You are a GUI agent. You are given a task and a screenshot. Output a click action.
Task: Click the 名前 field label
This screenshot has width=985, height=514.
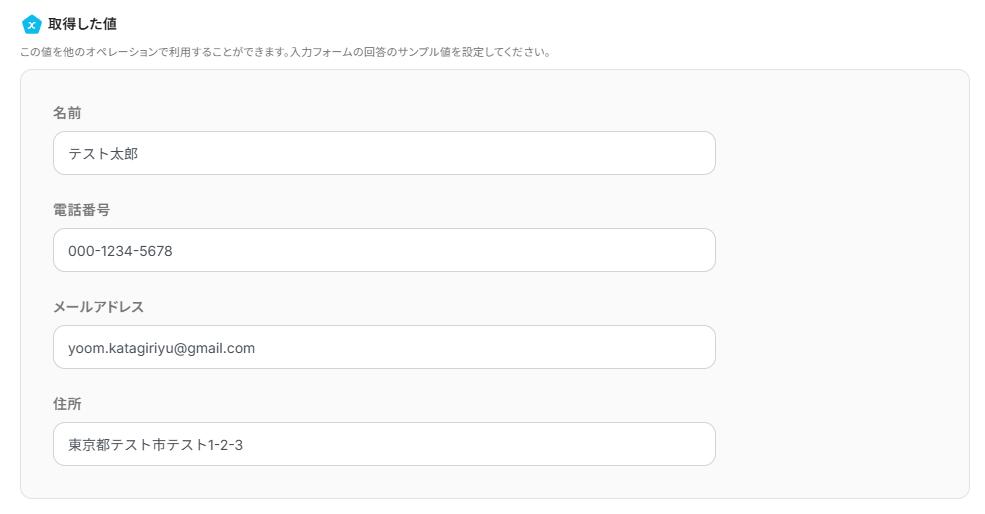67,113
